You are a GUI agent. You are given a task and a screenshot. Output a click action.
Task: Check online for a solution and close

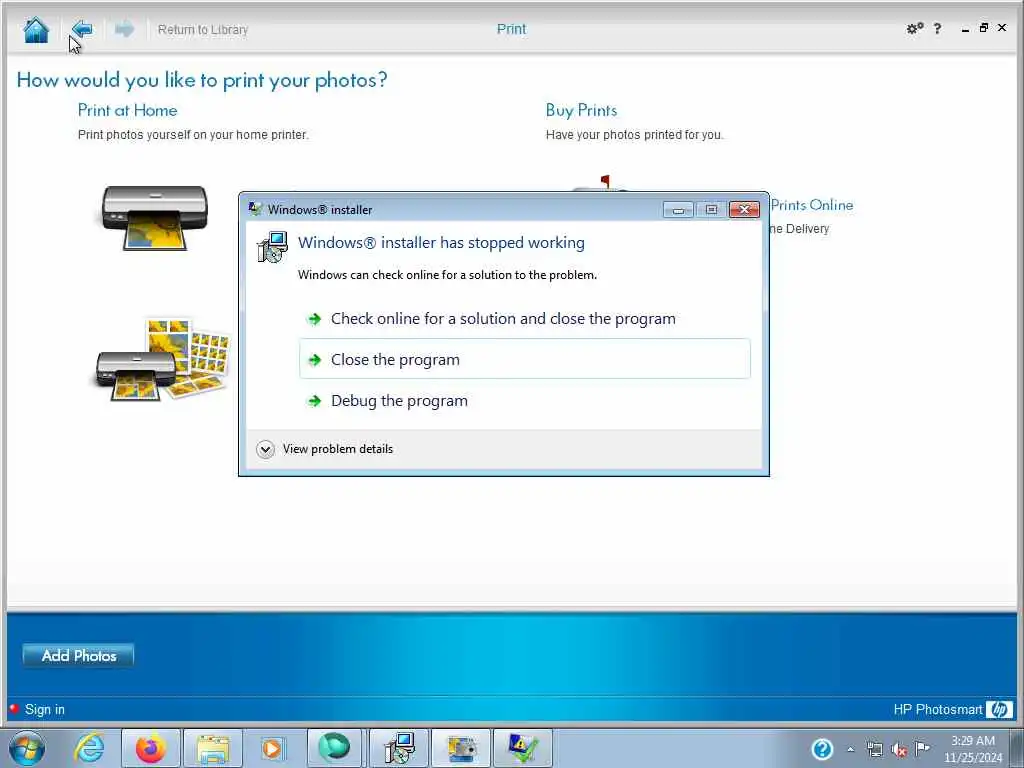click(x=524, y=319)
